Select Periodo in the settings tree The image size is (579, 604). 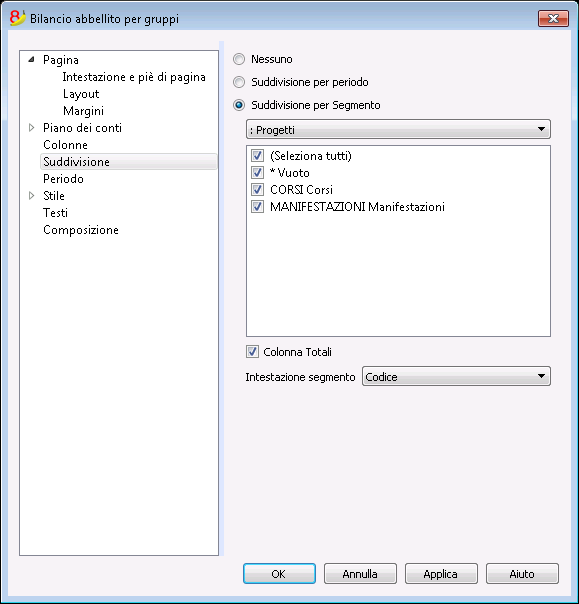(x=63, y=179)
